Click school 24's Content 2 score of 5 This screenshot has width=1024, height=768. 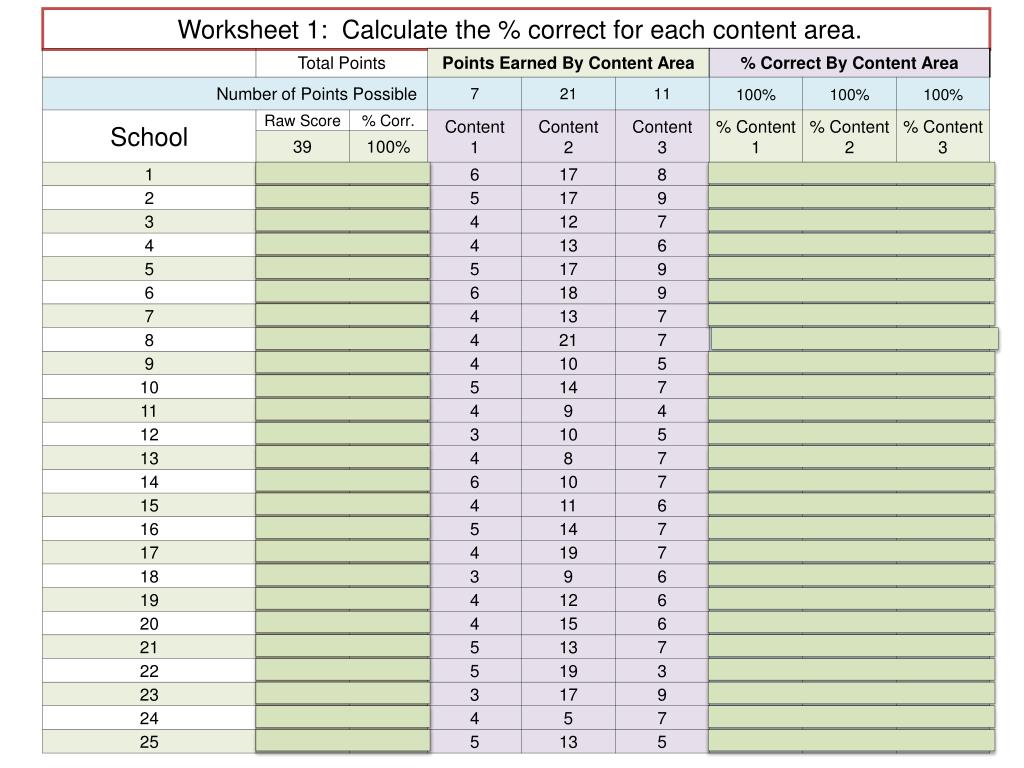coord(568,718)
